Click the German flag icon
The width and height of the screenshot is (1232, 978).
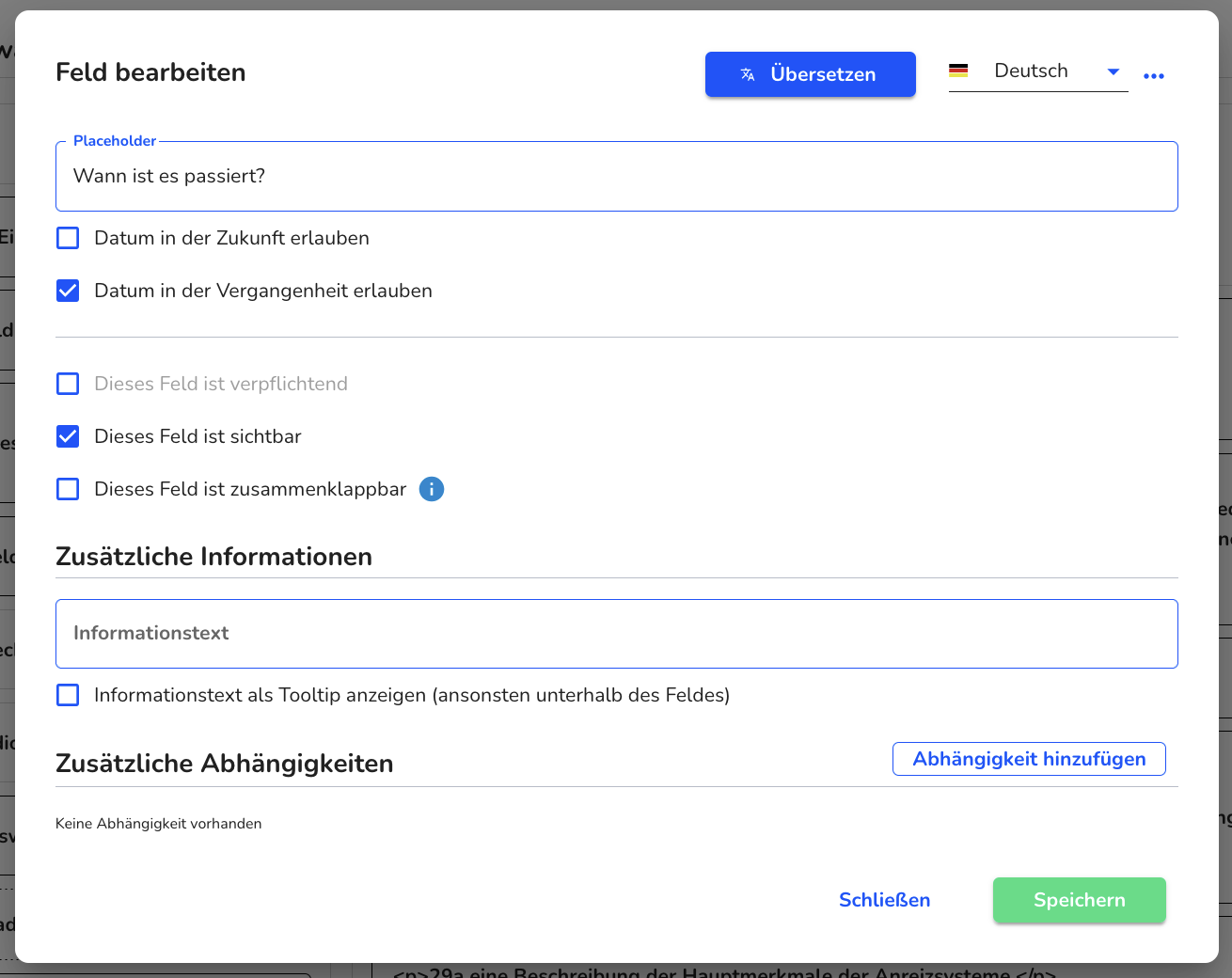click(x=958, y=71)
